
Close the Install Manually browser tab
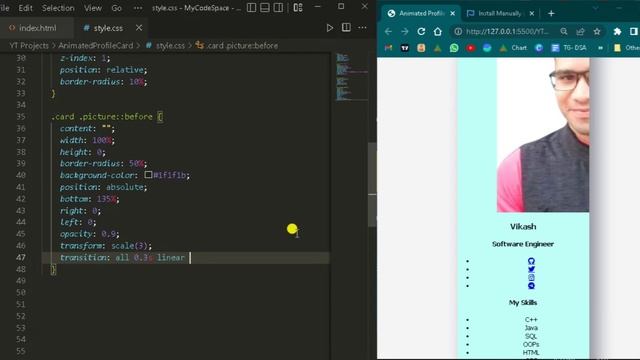[x=532, y=13]
